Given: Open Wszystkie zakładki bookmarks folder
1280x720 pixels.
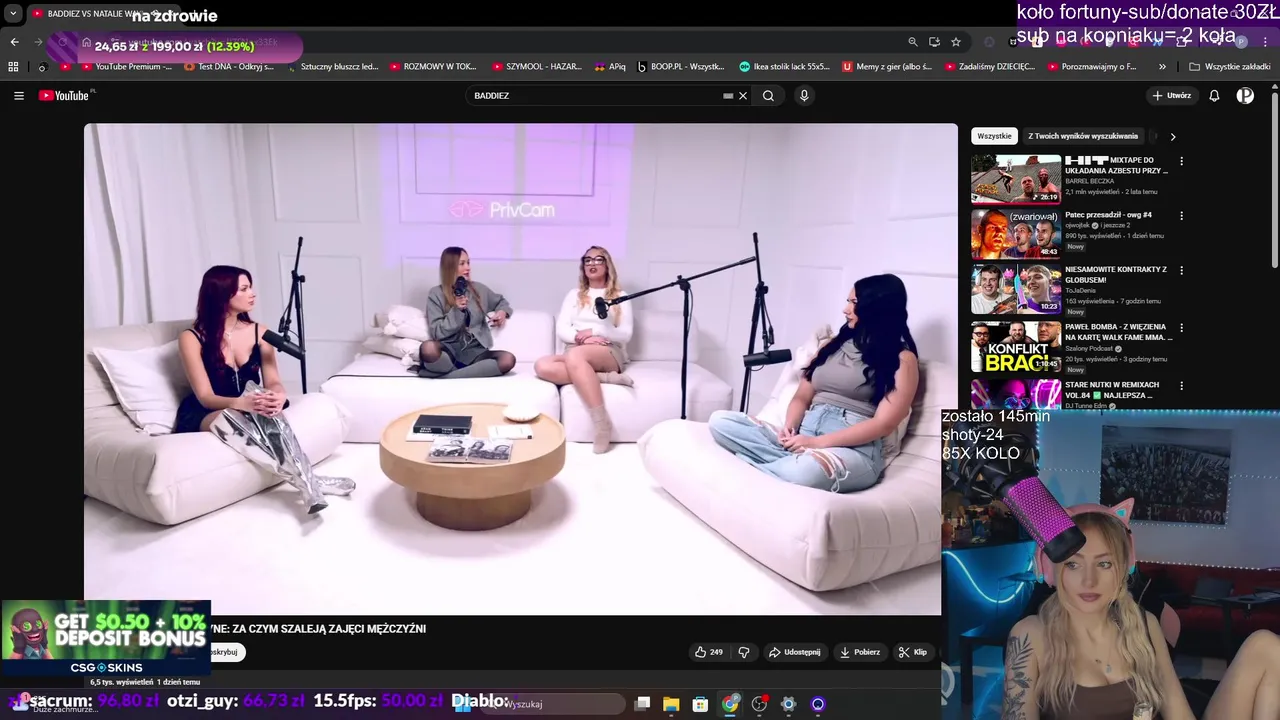Looking at the screenshot, I should [1230, 67].
